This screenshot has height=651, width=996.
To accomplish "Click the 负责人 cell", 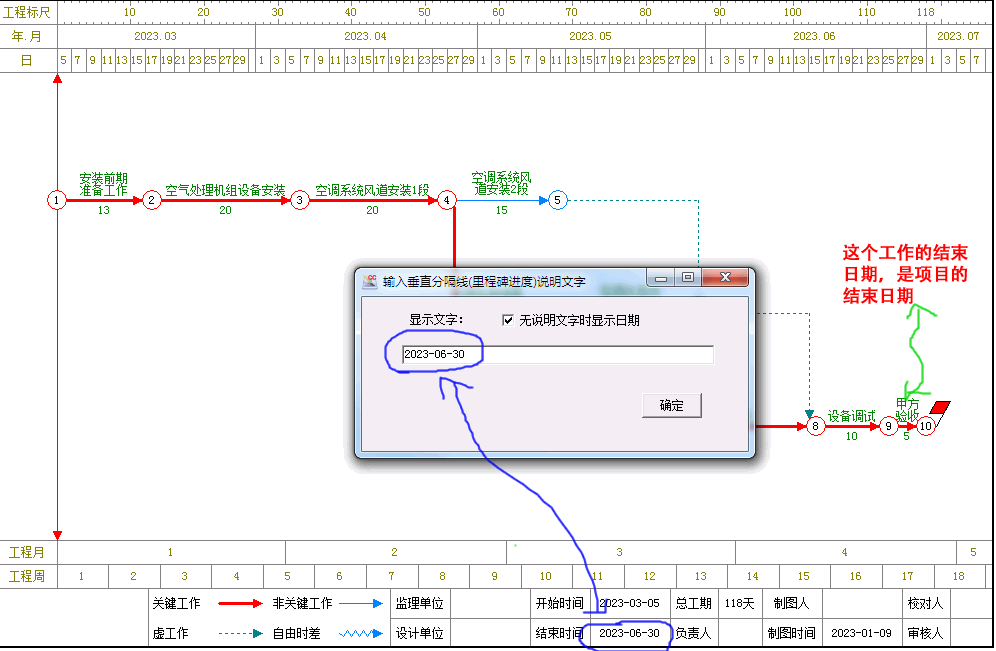I will click(694, 633).
